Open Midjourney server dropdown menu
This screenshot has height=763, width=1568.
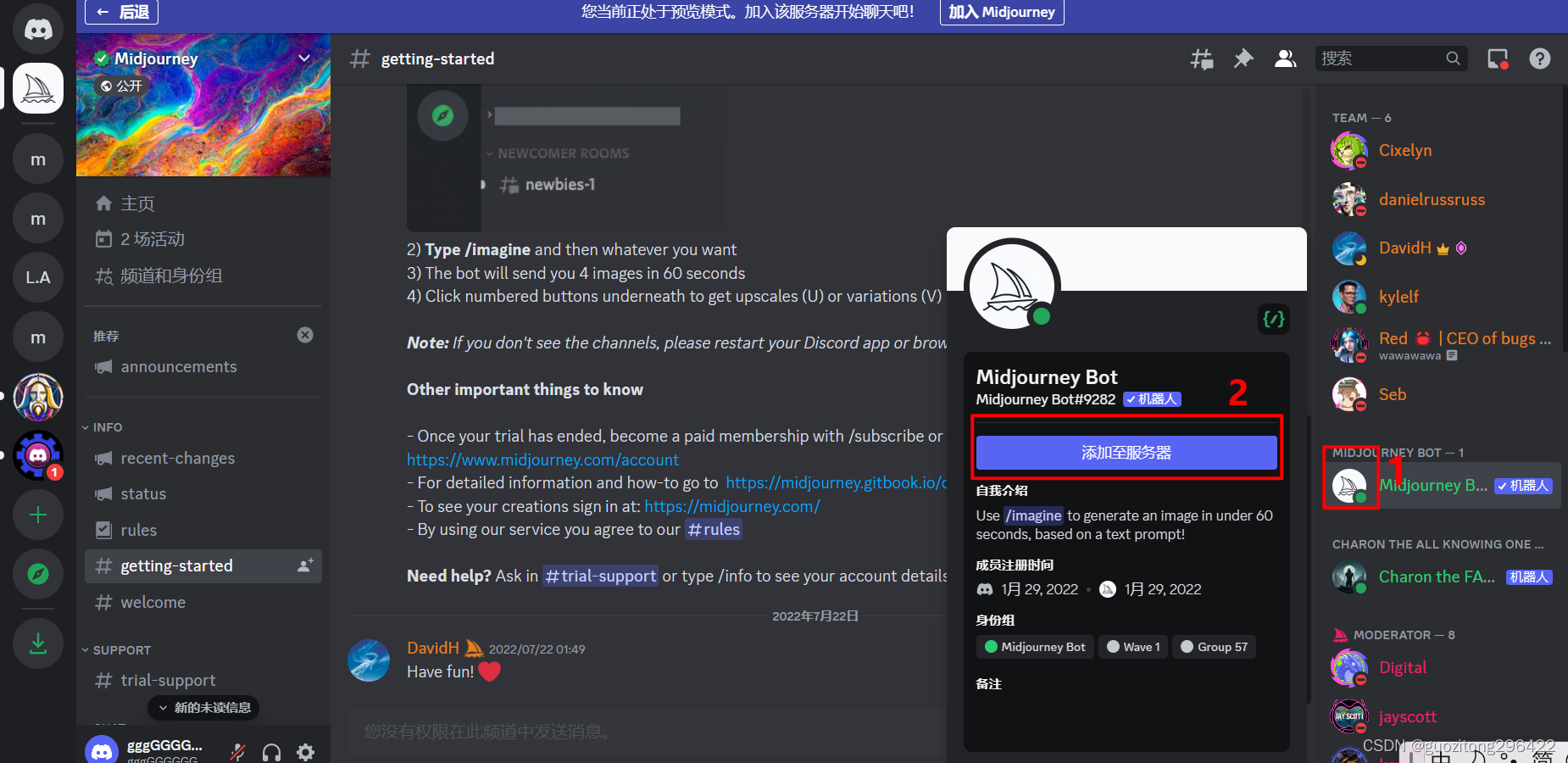point(304,58)
